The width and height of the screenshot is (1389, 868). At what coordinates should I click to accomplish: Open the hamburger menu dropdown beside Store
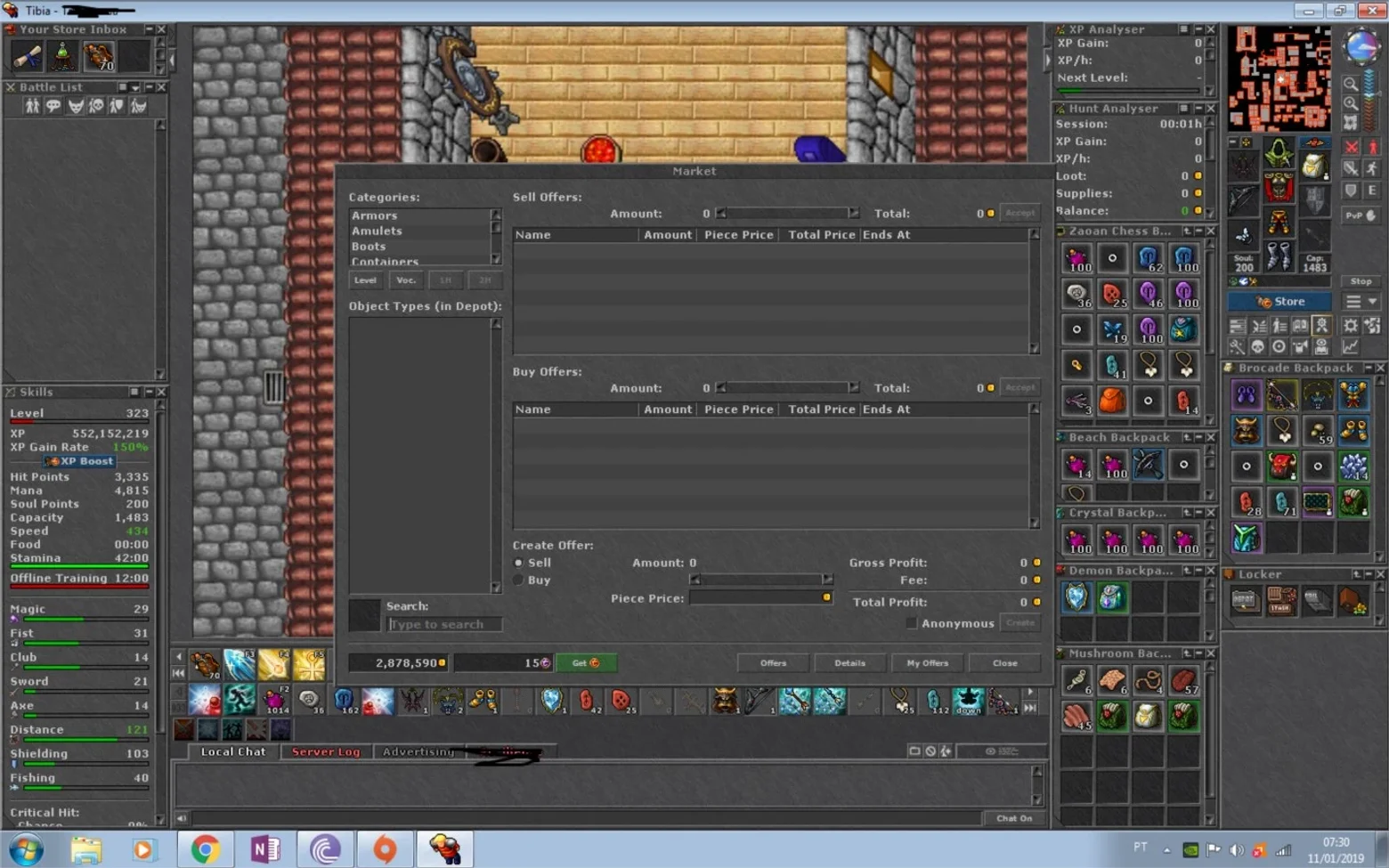click(x=1361, y=302)
